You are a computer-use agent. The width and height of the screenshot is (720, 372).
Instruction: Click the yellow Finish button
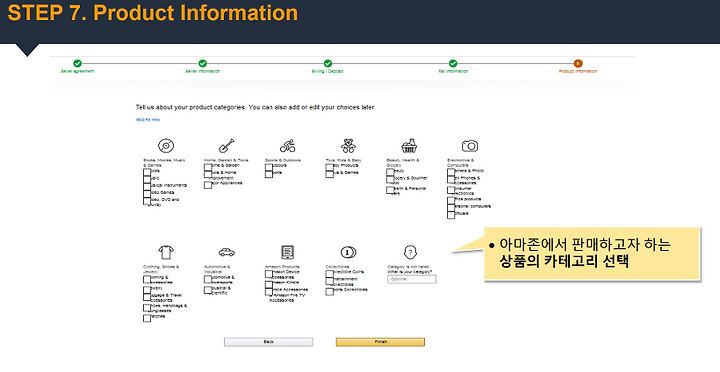(380, 342)
